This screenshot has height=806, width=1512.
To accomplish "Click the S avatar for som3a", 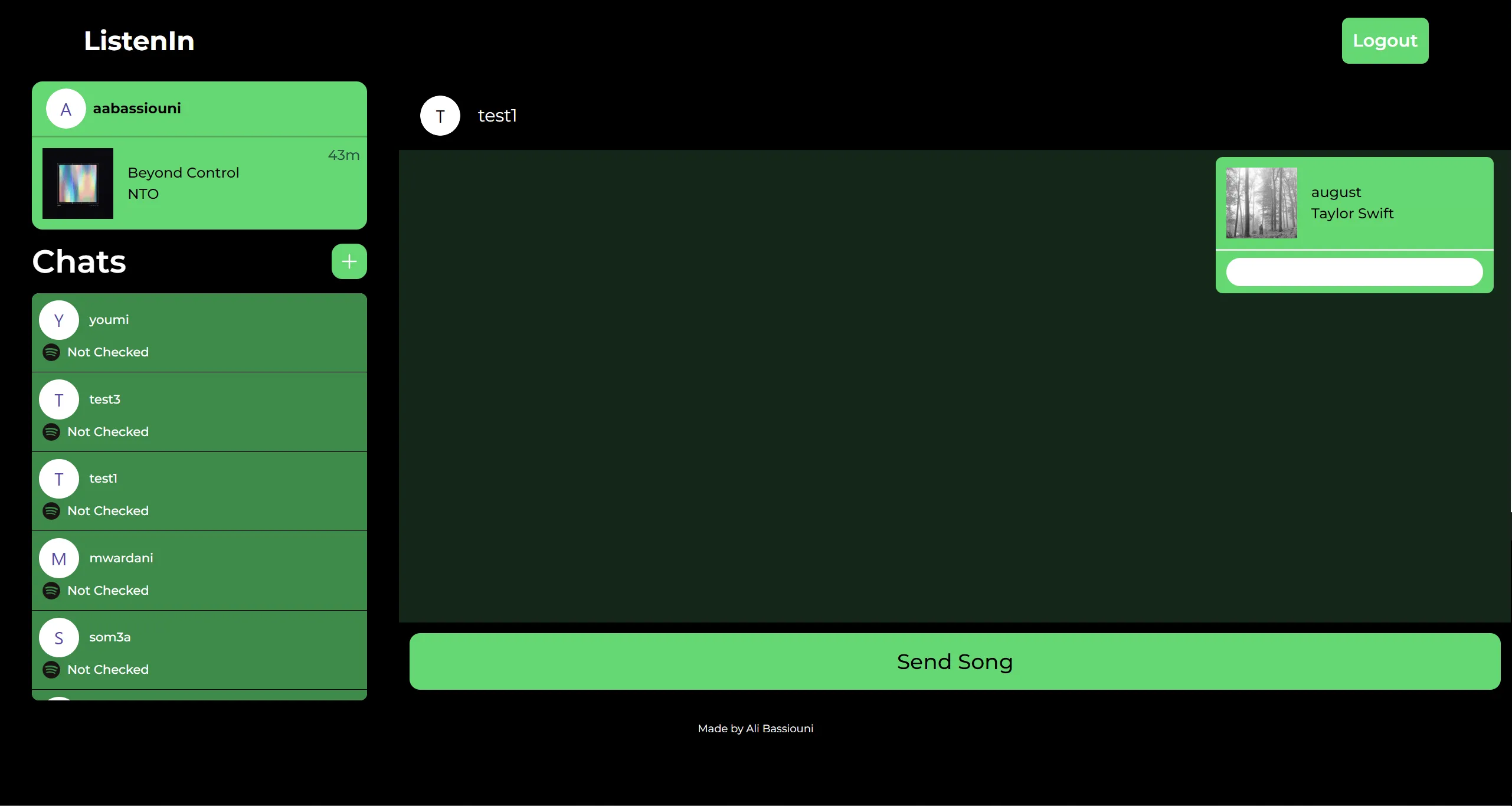I will pos(59,638).
